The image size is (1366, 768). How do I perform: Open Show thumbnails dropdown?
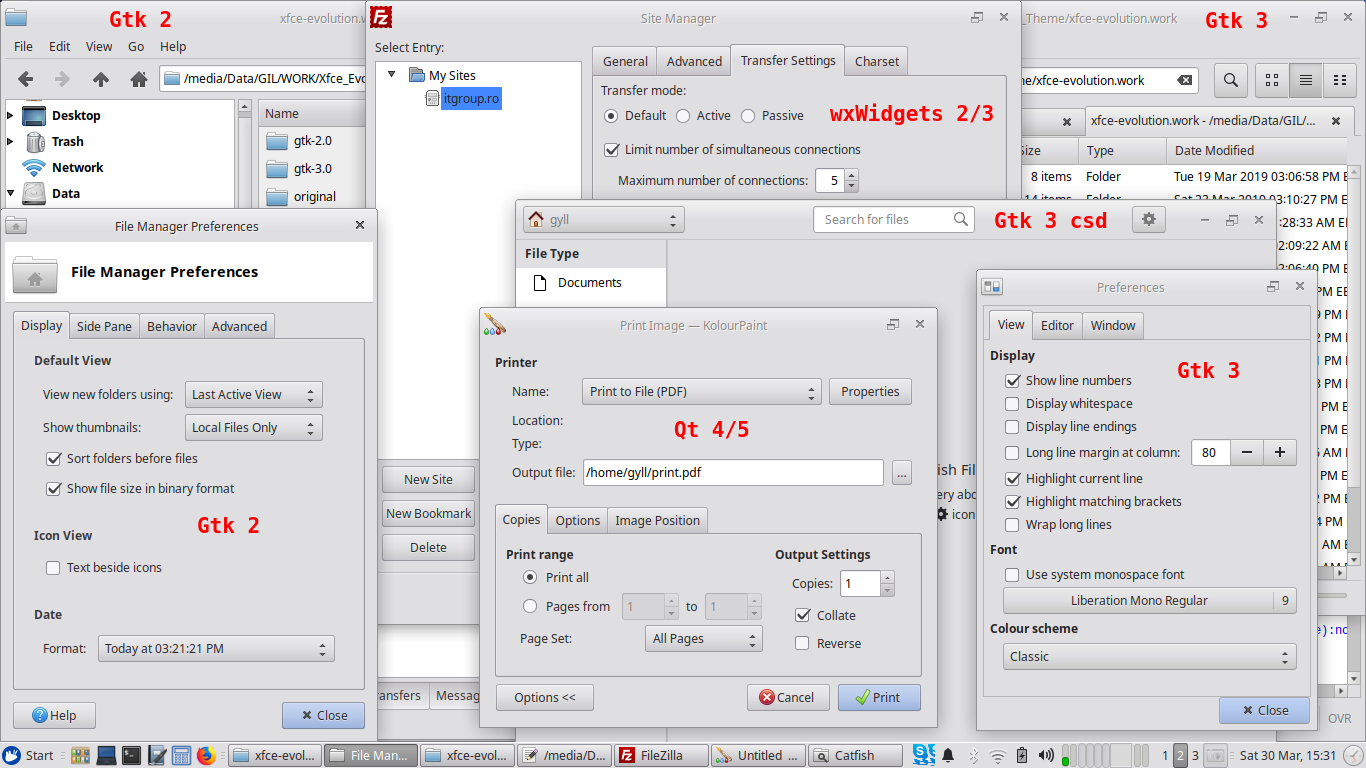[254, 428]
